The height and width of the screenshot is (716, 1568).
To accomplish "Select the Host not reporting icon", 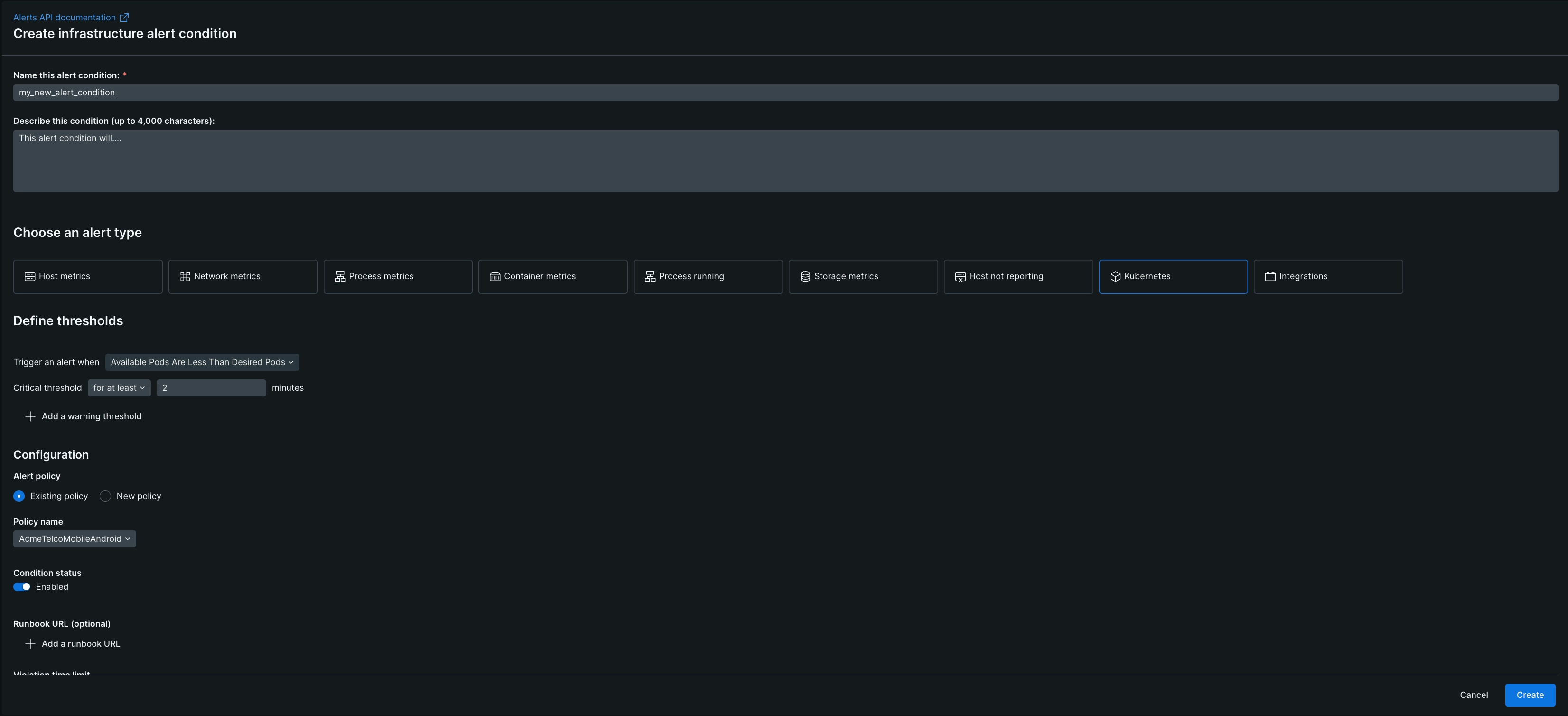I will [960, 276].
